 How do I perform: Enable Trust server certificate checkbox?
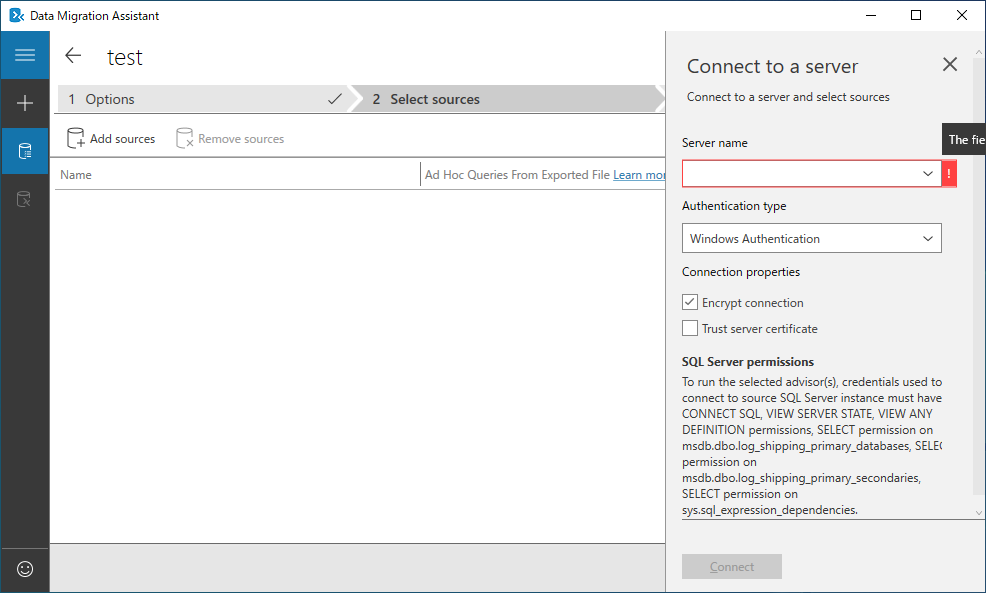pyautogui.click(x=690, y=328)
